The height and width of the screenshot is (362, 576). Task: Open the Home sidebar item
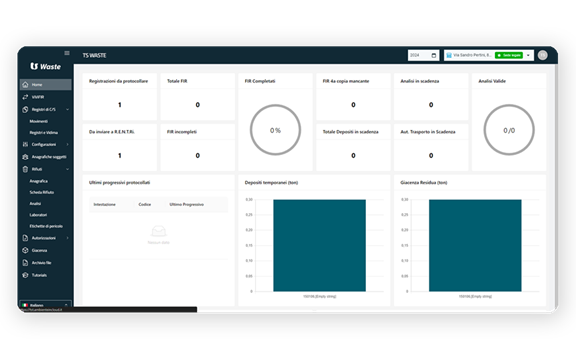tap(46, 85)
